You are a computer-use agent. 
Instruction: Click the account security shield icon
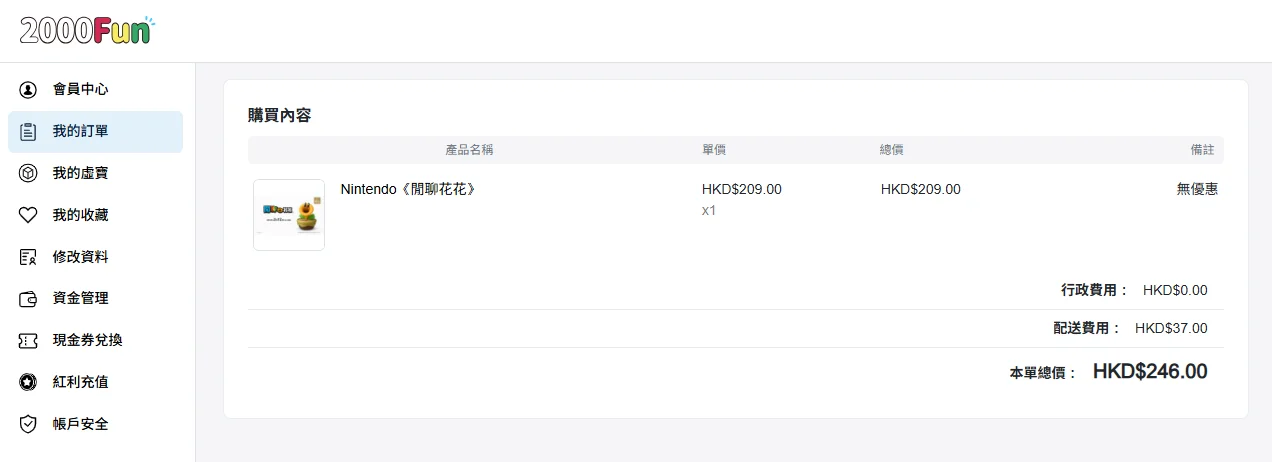(x=28, y=424)
